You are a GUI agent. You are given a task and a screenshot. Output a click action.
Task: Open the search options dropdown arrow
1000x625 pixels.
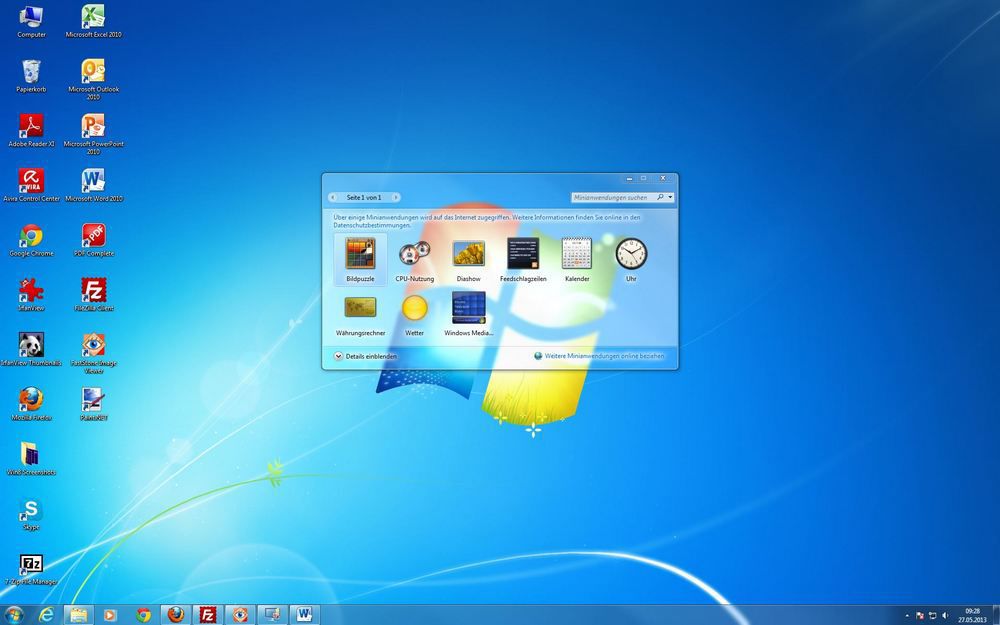(x=671, y=197)
